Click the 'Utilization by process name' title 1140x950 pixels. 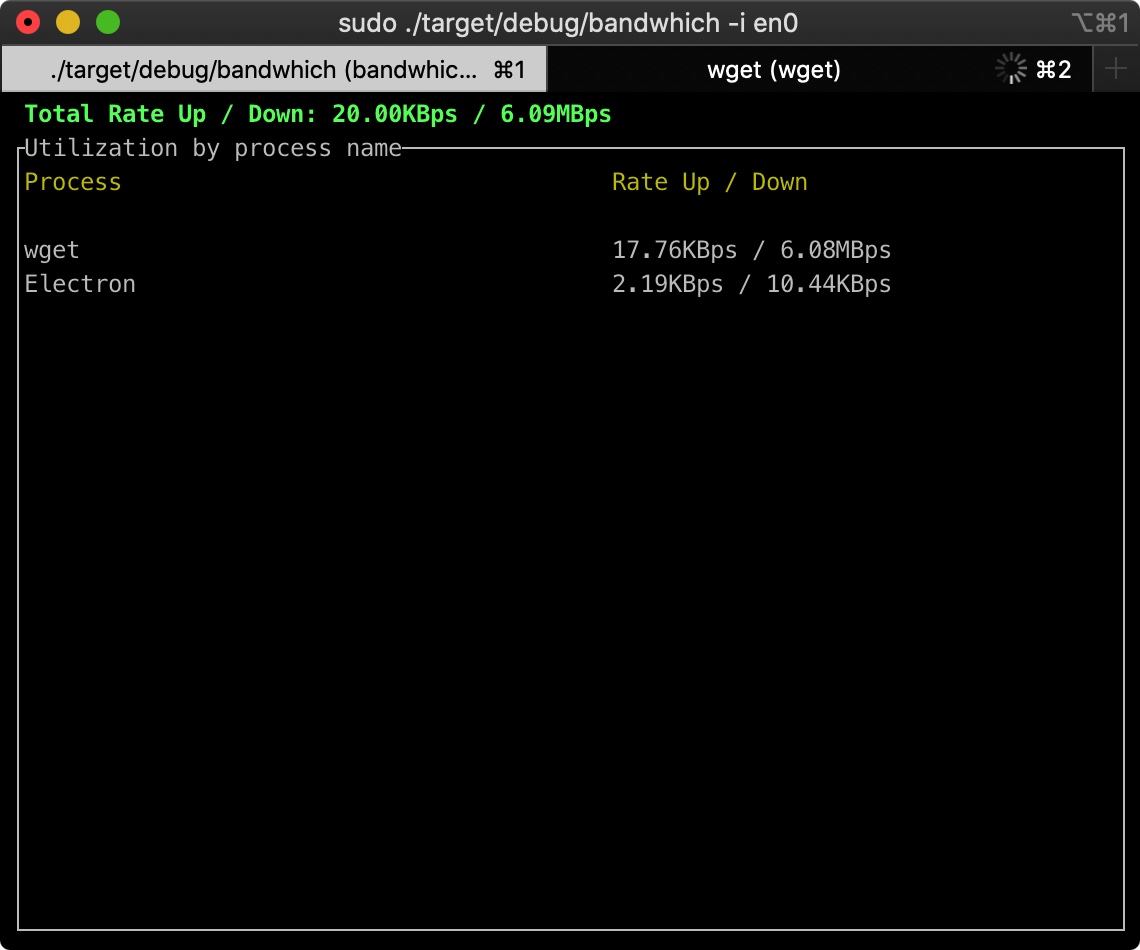point(213,148)
